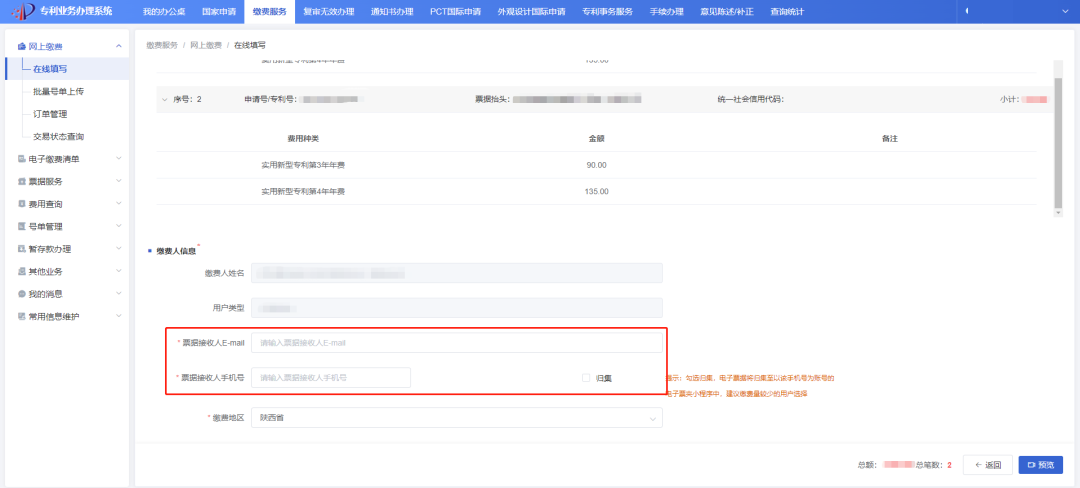Switch to the 国家申请 top menu
This screenshot has height=488, width=1080.
pyautogui.click(x=219, y=11)
